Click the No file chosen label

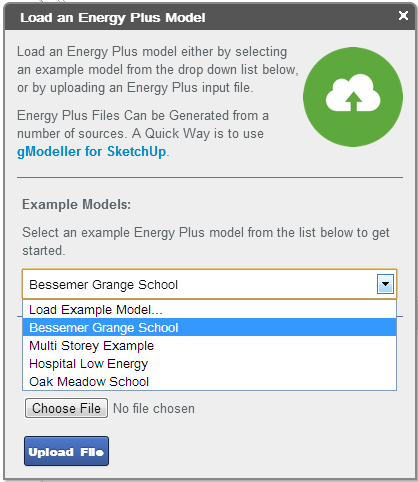tap(154, 409)
